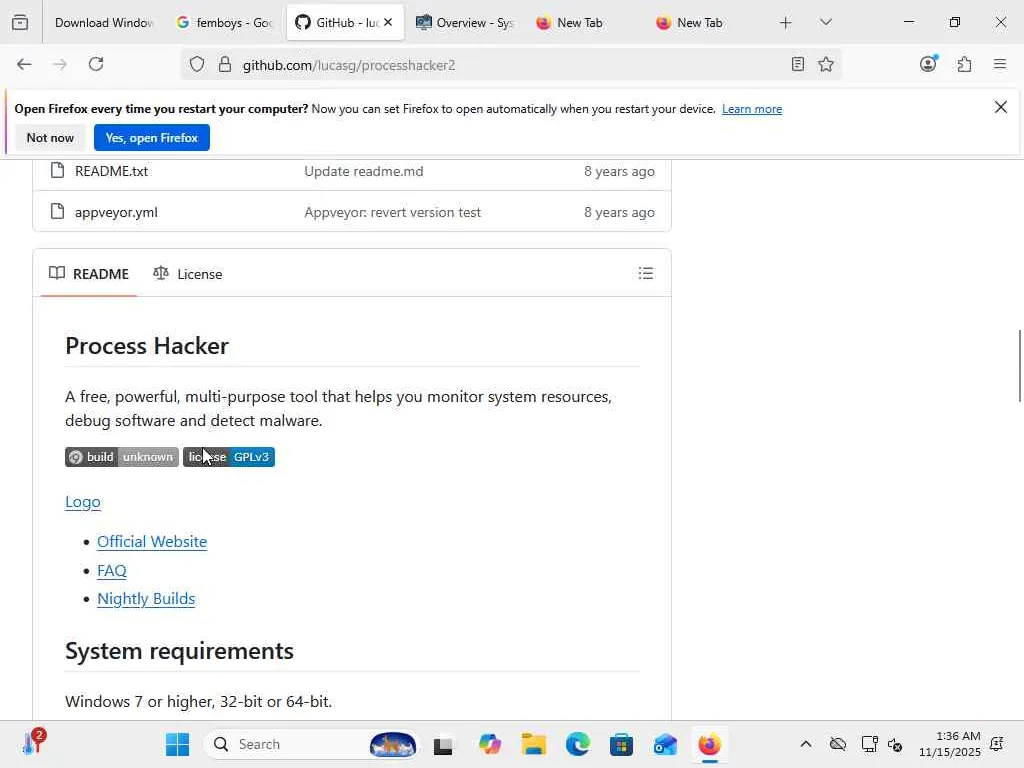The width and height of the screenshot is (1024, 768).
Task: Open the Update readme.md commit message
Action: (364, 171)
